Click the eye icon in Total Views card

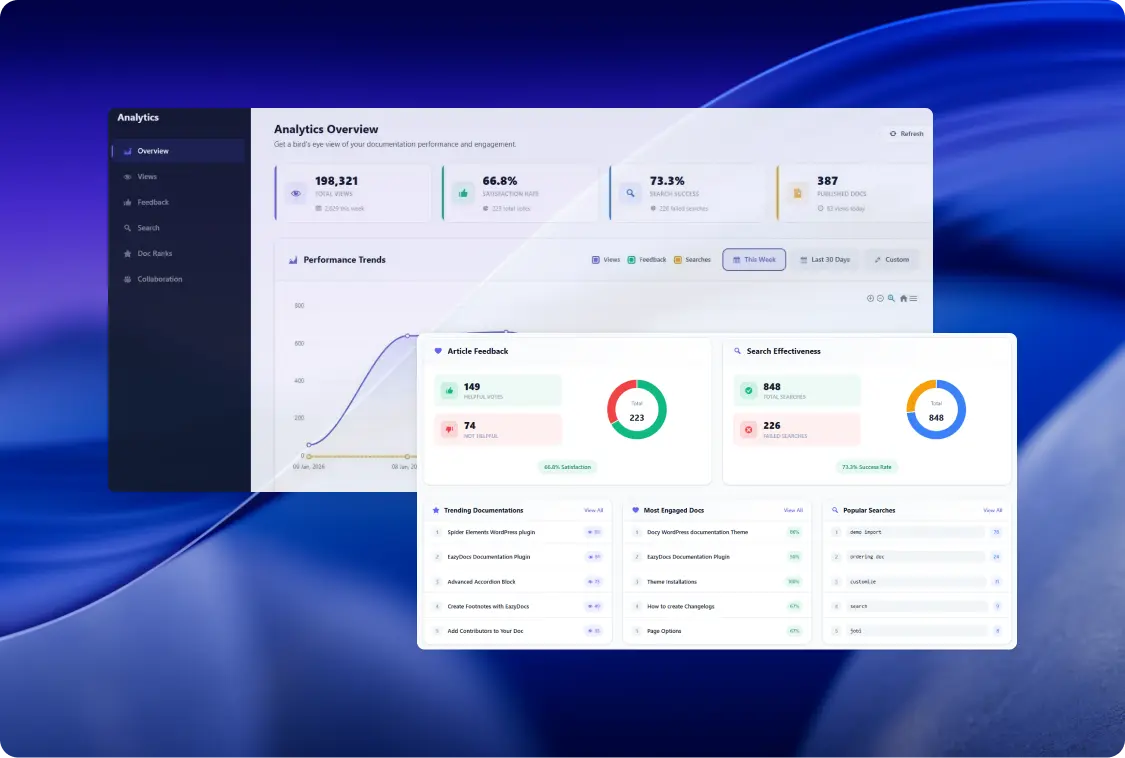(295, 193)
